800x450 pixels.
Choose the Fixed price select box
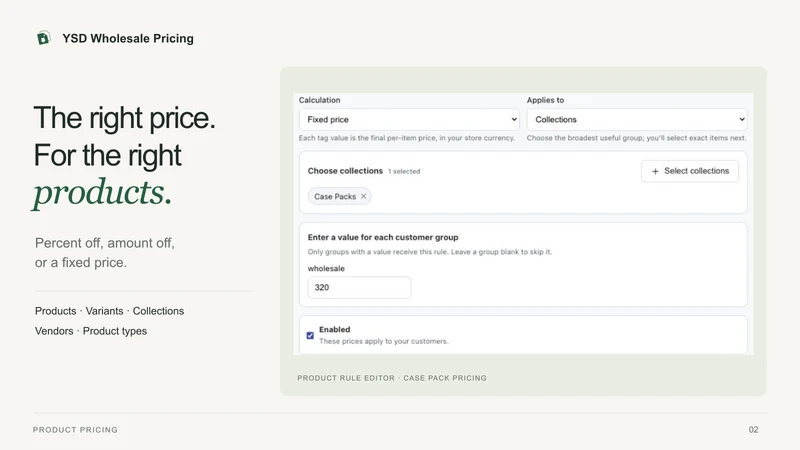click(x=409, y=119)
